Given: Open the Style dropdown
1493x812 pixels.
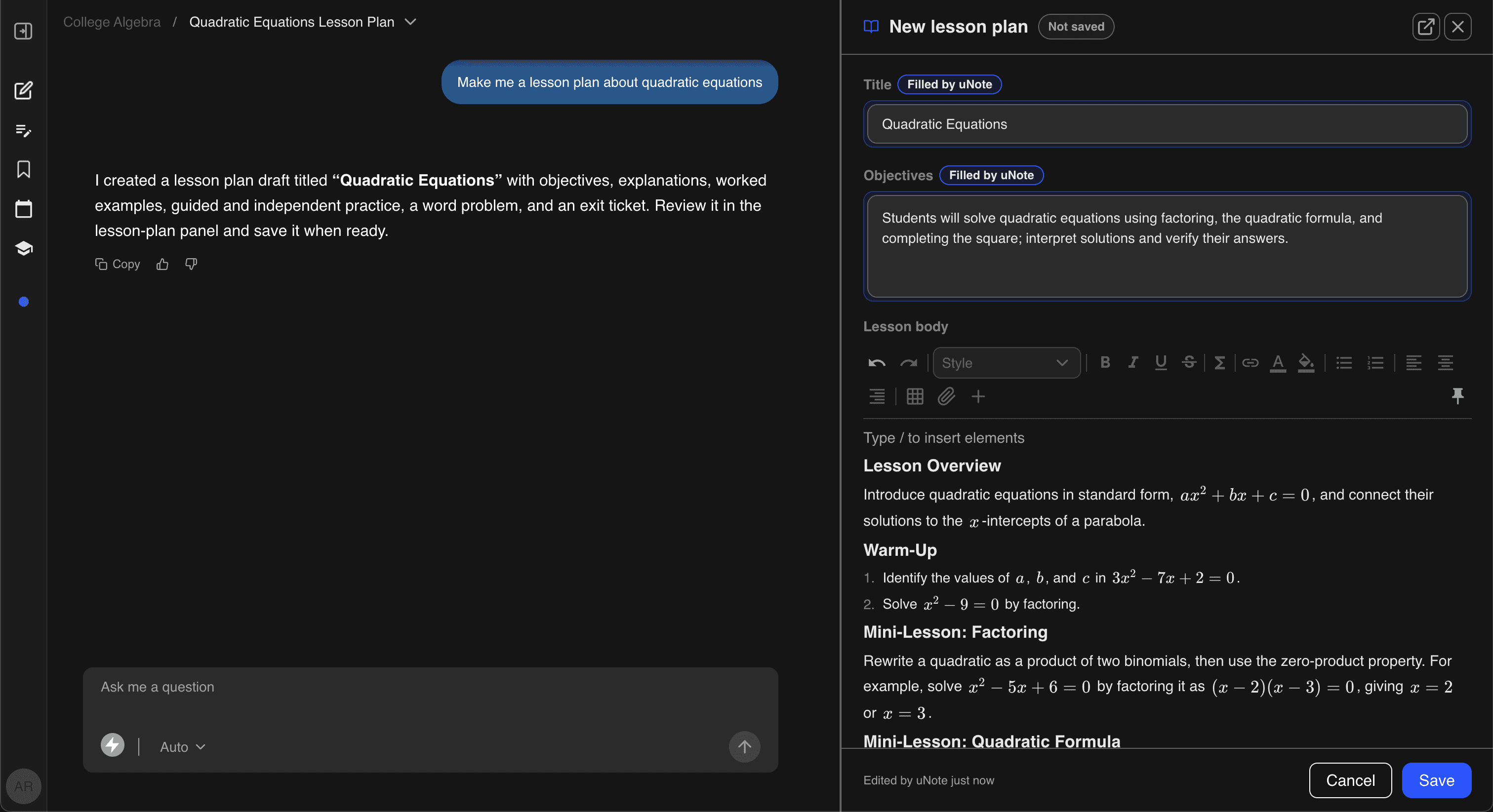Looking at the screenshot, I should click(1006, 363).
